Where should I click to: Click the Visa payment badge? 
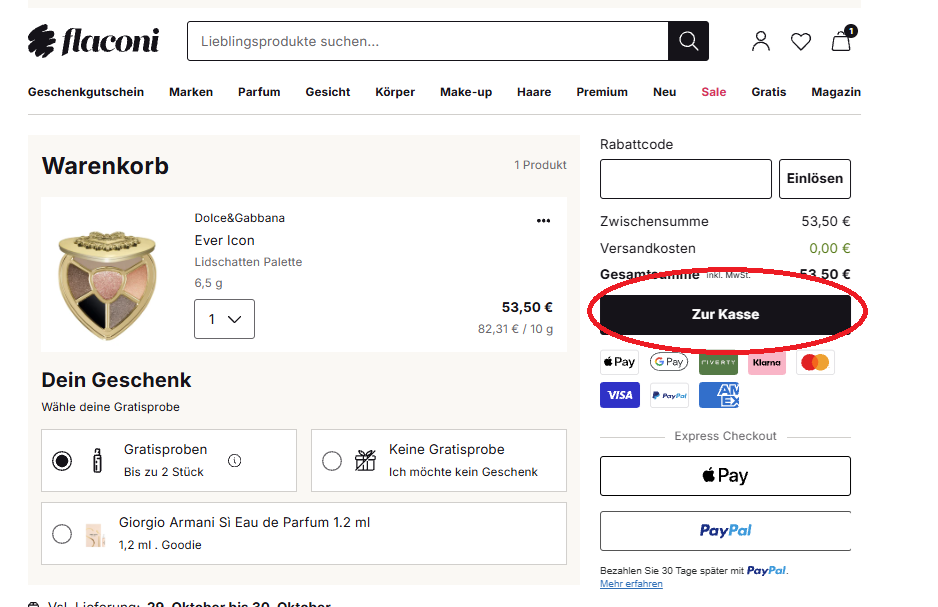(620, 395)
